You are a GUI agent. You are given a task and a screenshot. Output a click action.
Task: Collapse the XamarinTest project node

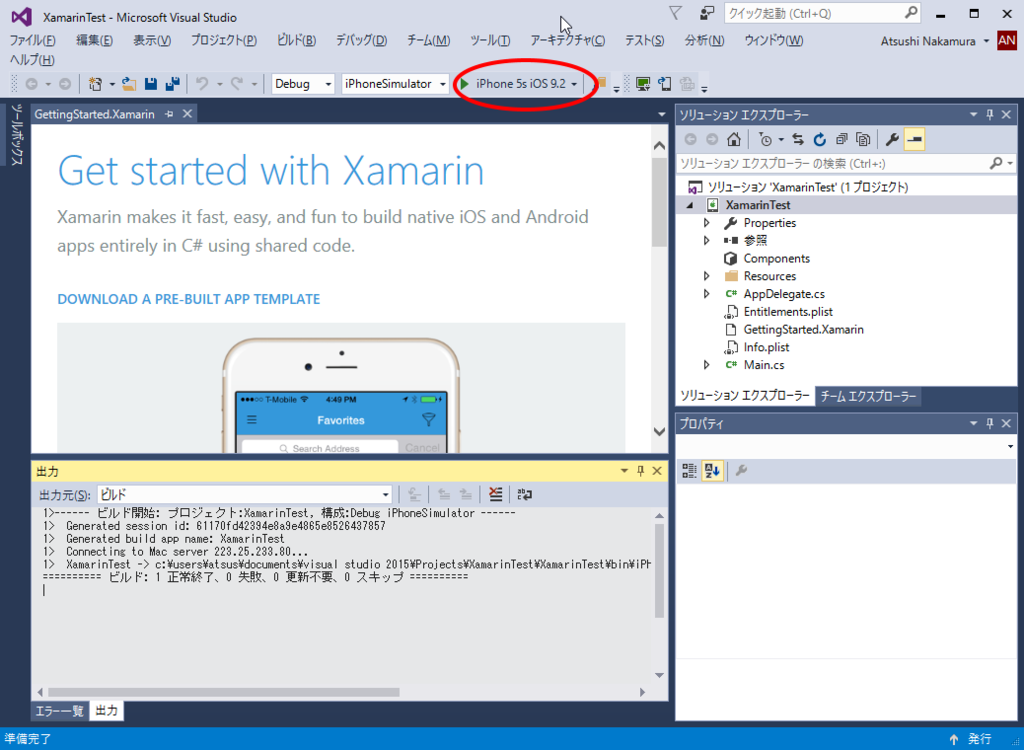click(690, 205)
